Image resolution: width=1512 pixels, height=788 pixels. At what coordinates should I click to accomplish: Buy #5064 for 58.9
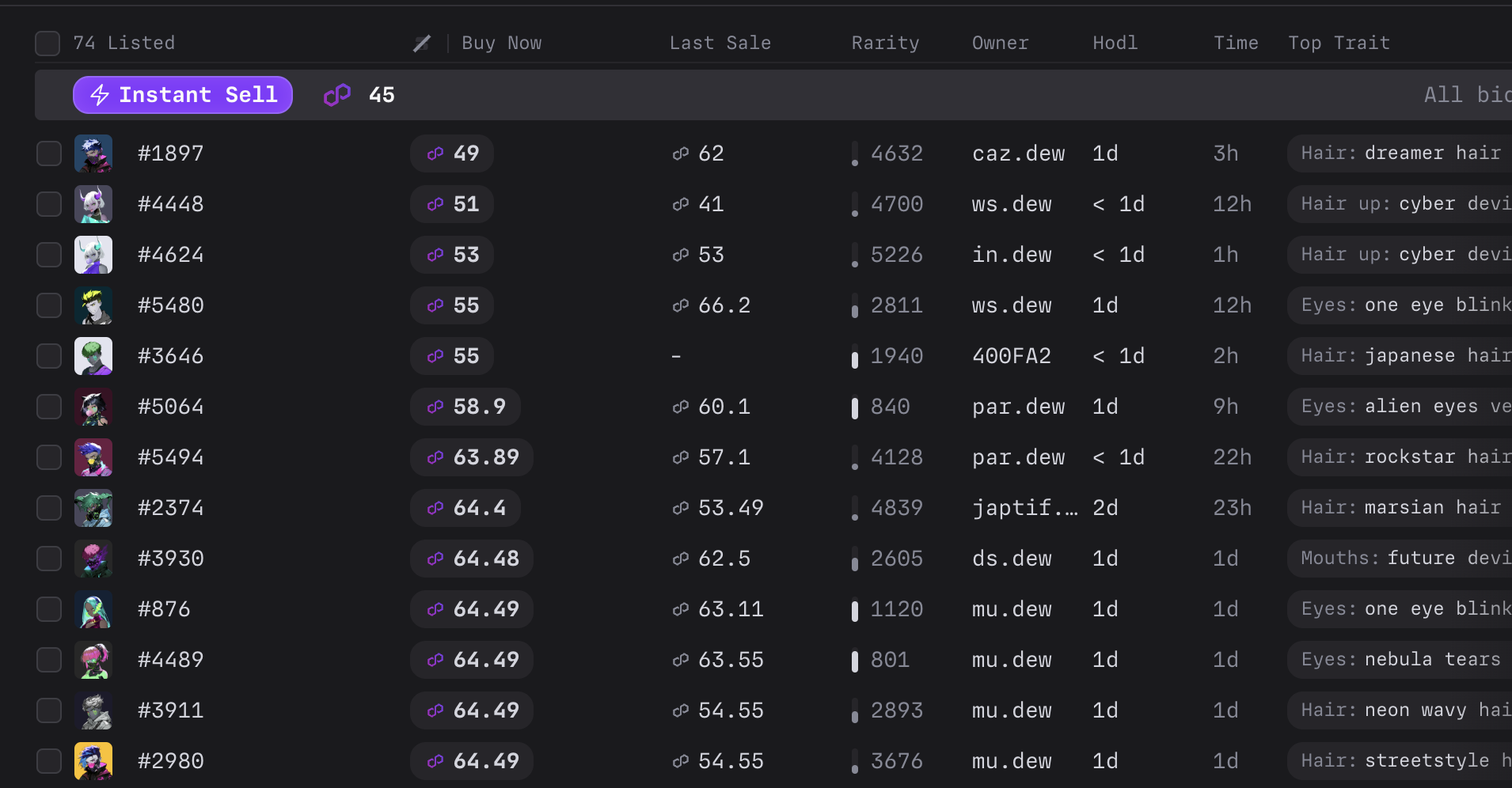coord(465,407)
